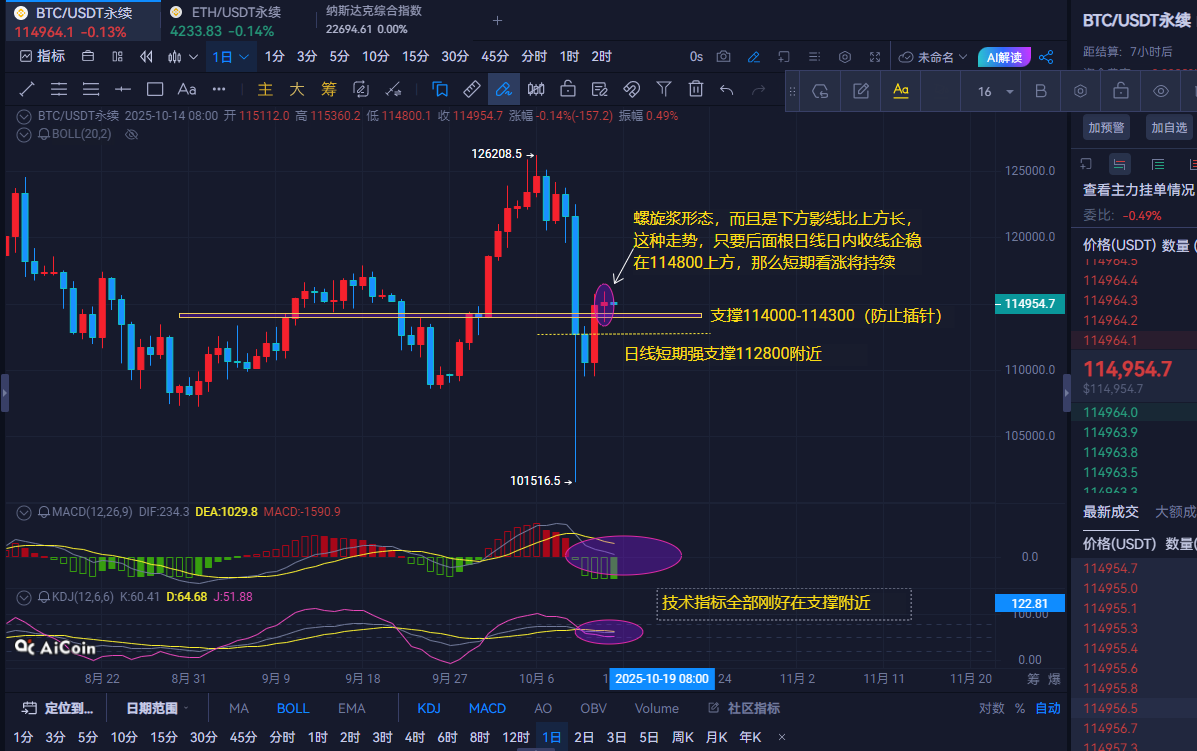Open more drawing tools (three dots)
The image size is (1197, 751).
[219, 89]
